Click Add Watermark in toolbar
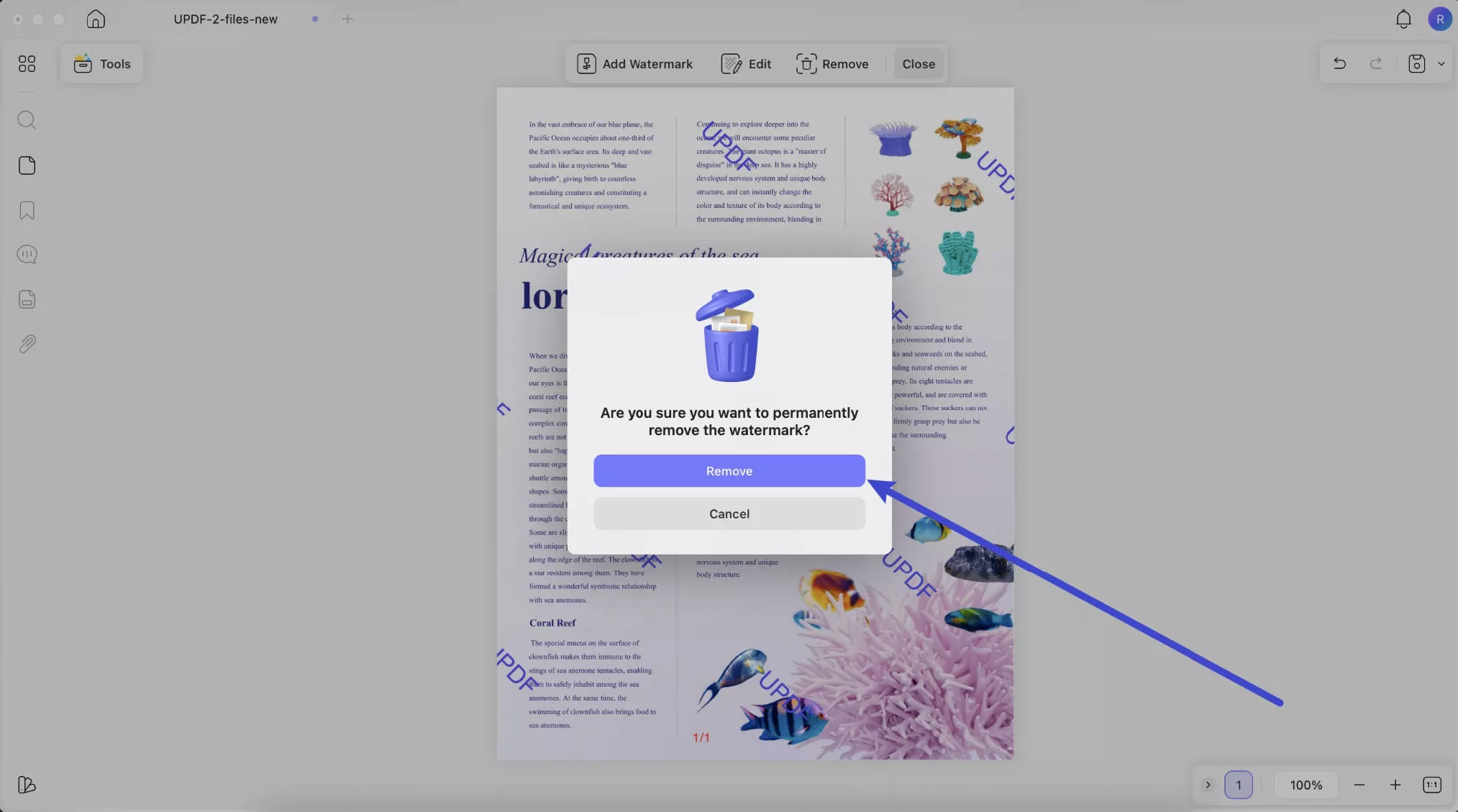The width and height of the screenshot is (1458, 812). pos(634,64)
